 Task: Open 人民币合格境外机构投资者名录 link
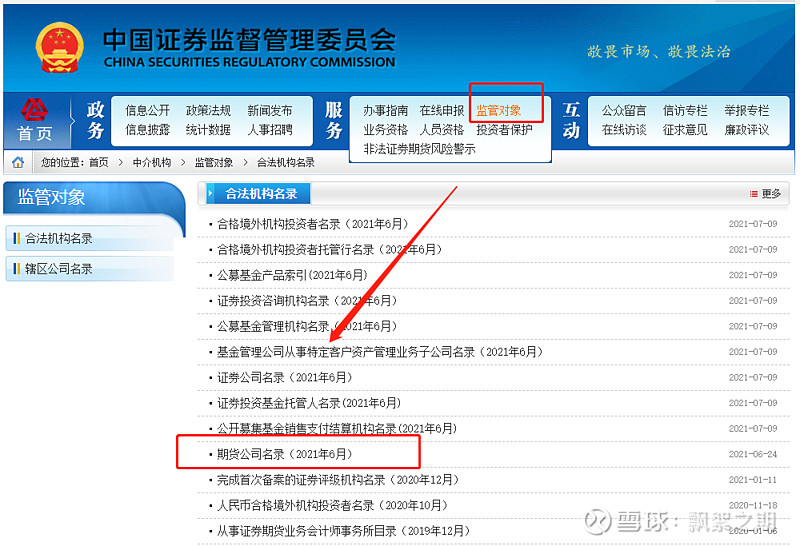333,505
